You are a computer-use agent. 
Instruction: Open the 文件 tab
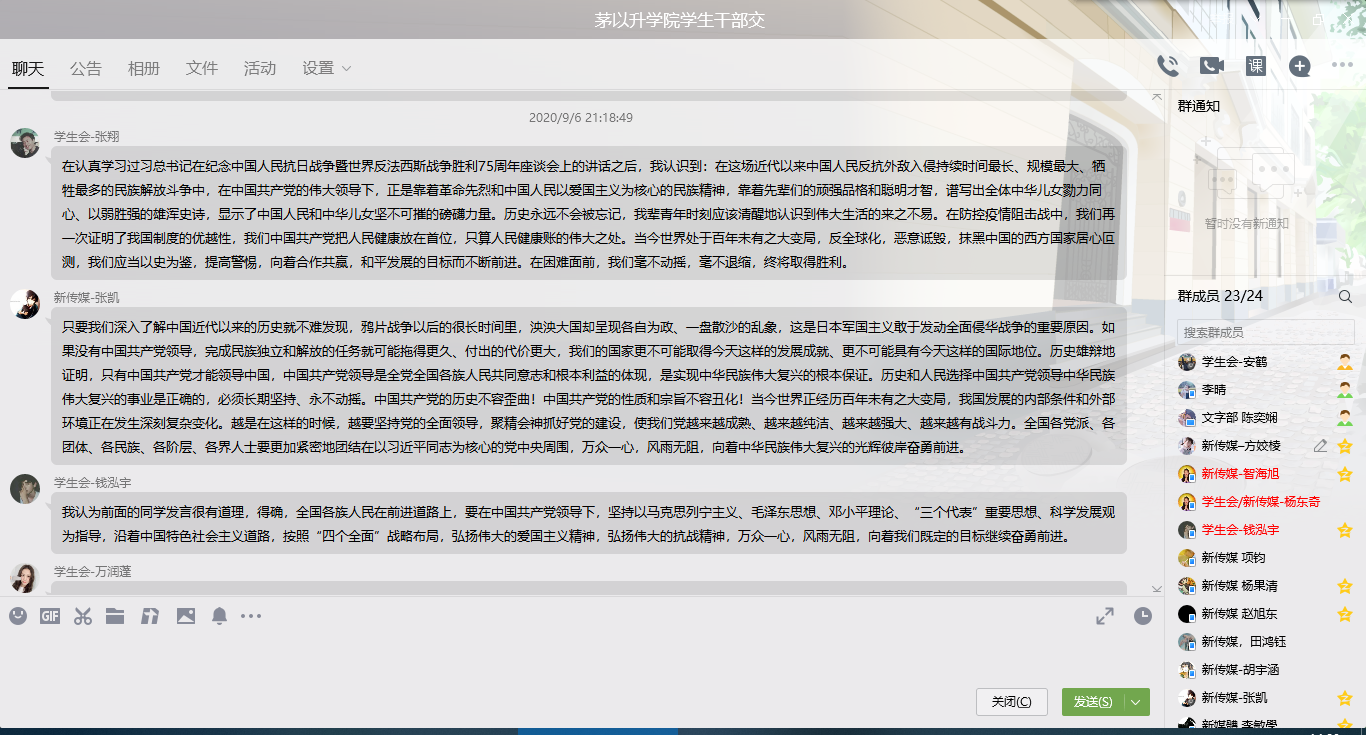[202, 68]
